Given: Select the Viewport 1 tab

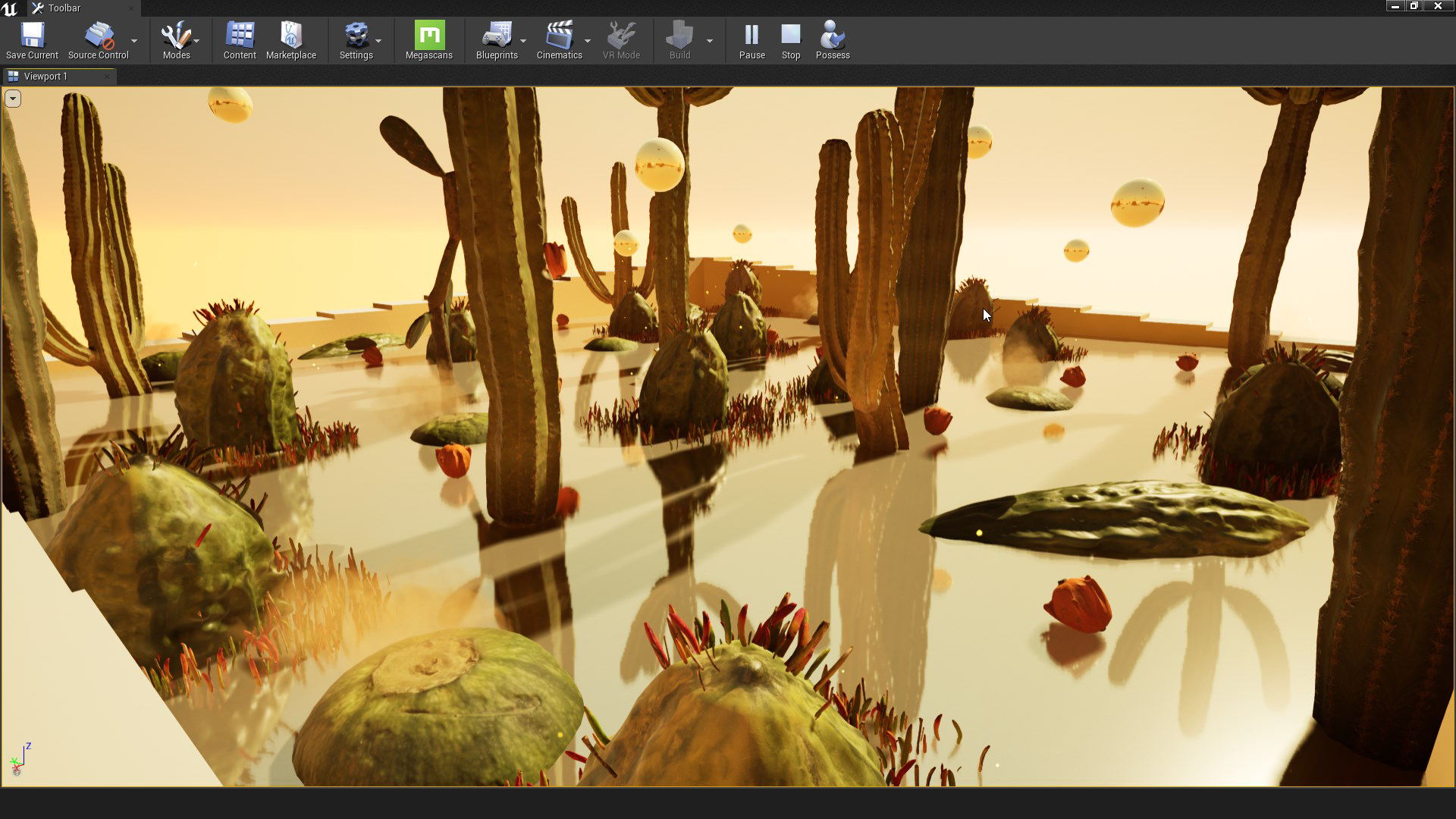Looking at the screenshot, I should click(45, 77).
